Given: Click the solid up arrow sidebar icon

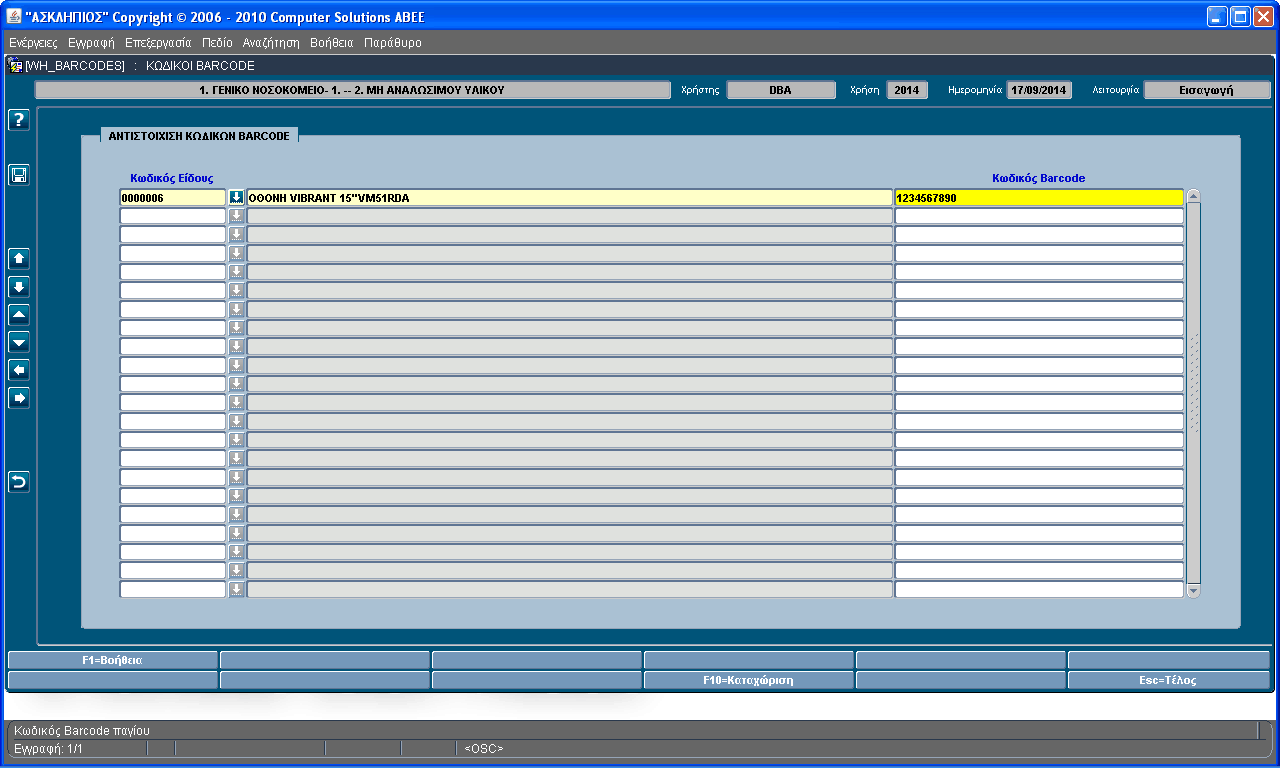Looking at the screenshot, I should [x=19, y=259].
